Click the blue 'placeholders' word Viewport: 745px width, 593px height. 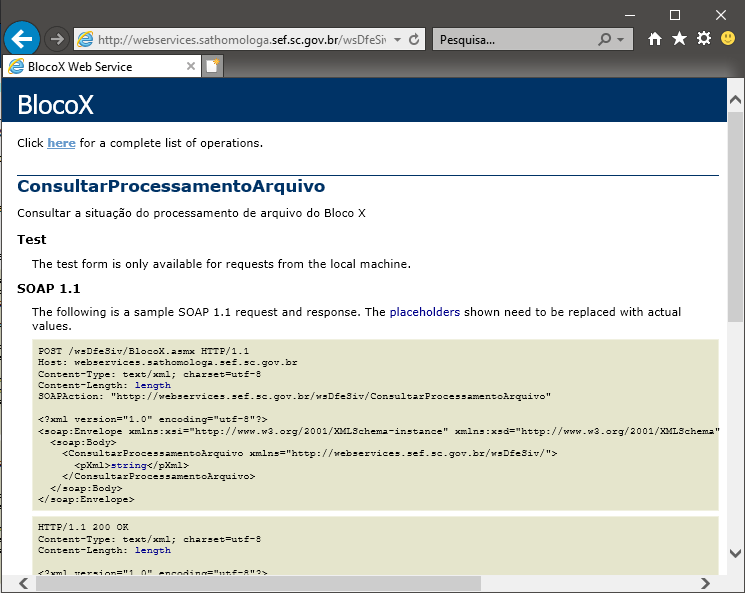pos(425,312)
